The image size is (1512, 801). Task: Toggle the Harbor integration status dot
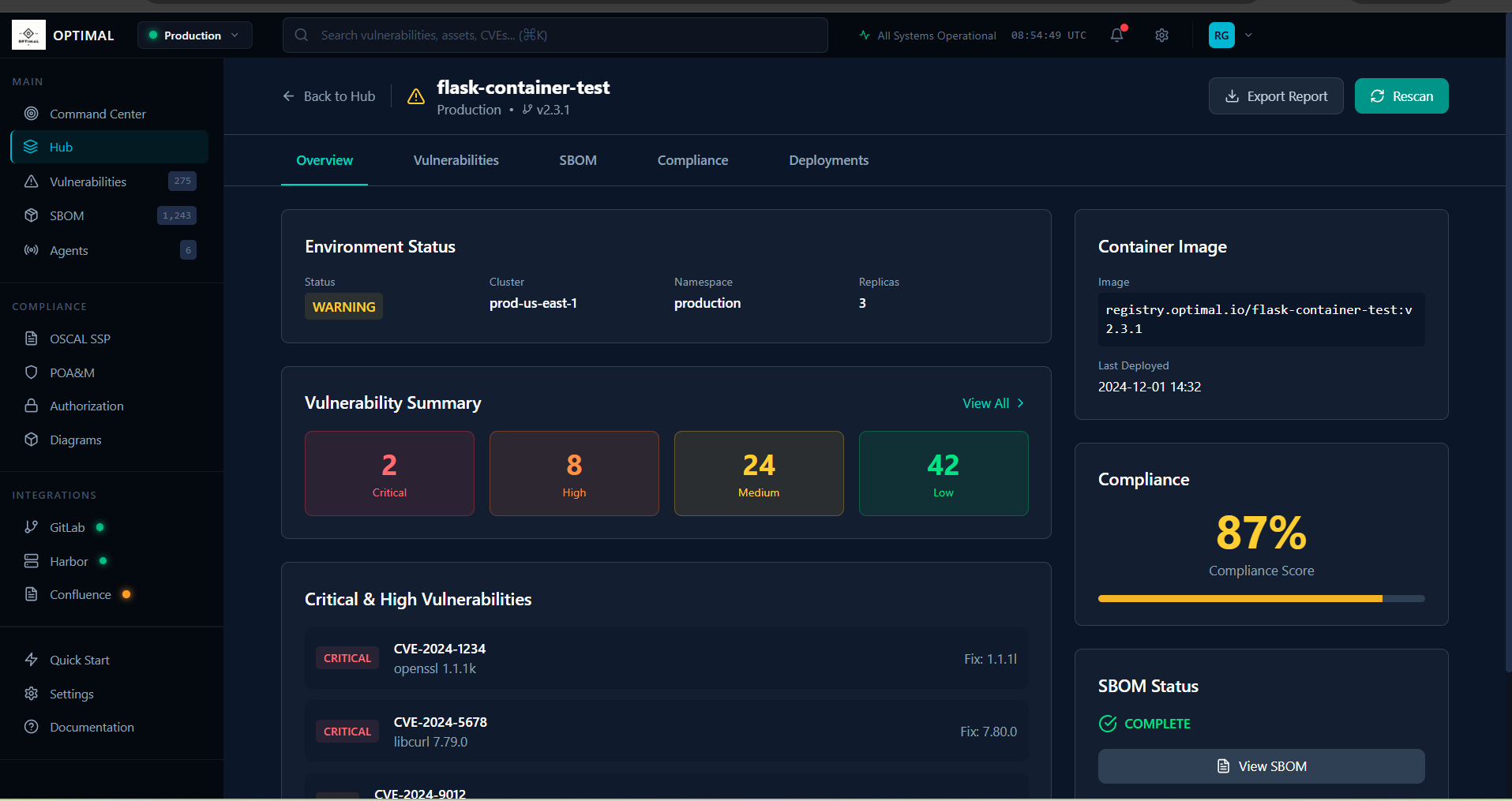103,561
